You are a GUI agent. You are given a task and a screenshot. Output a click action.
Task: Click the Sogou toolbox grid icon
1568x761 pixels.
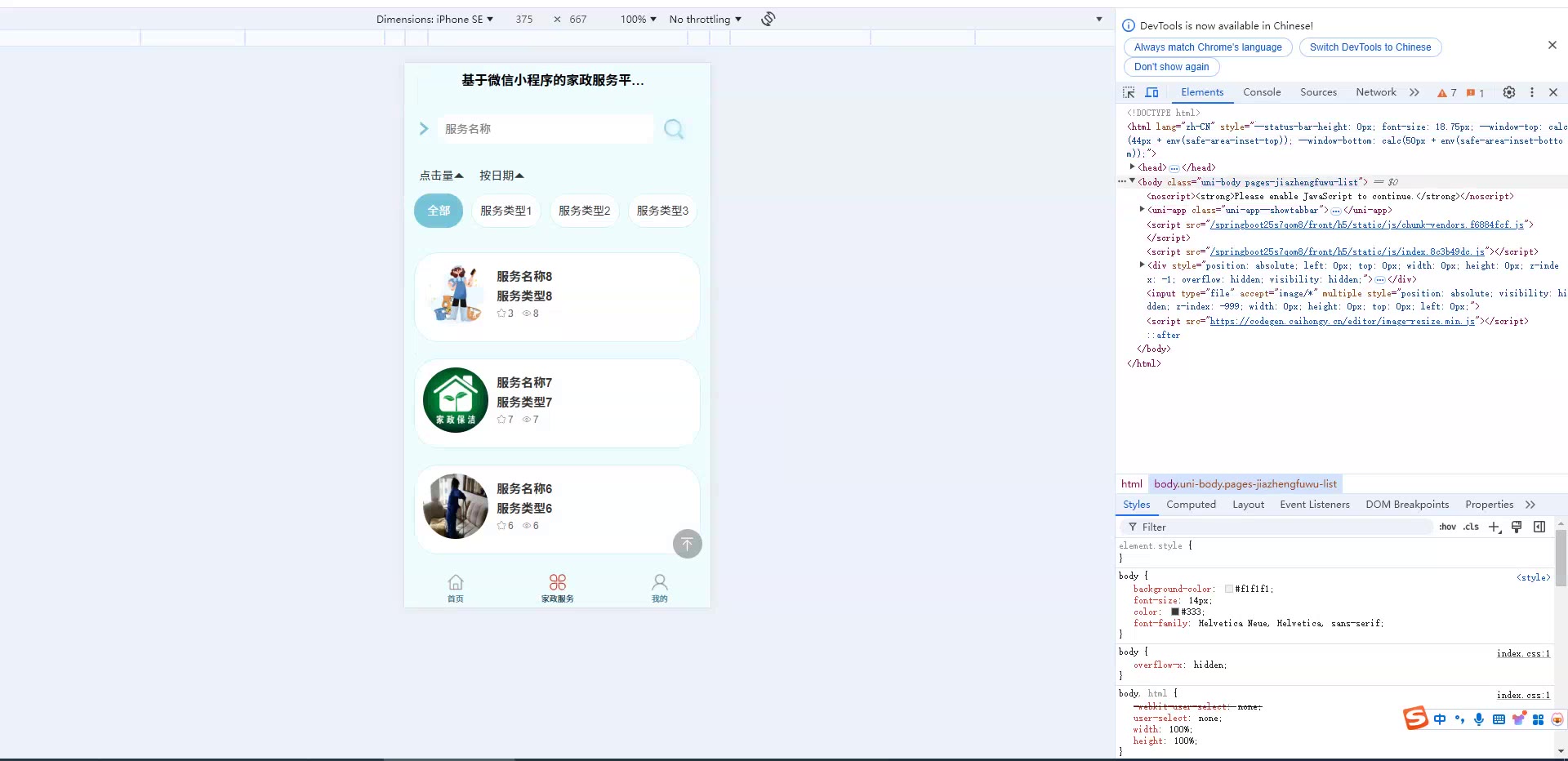[x=1538, y=719]
